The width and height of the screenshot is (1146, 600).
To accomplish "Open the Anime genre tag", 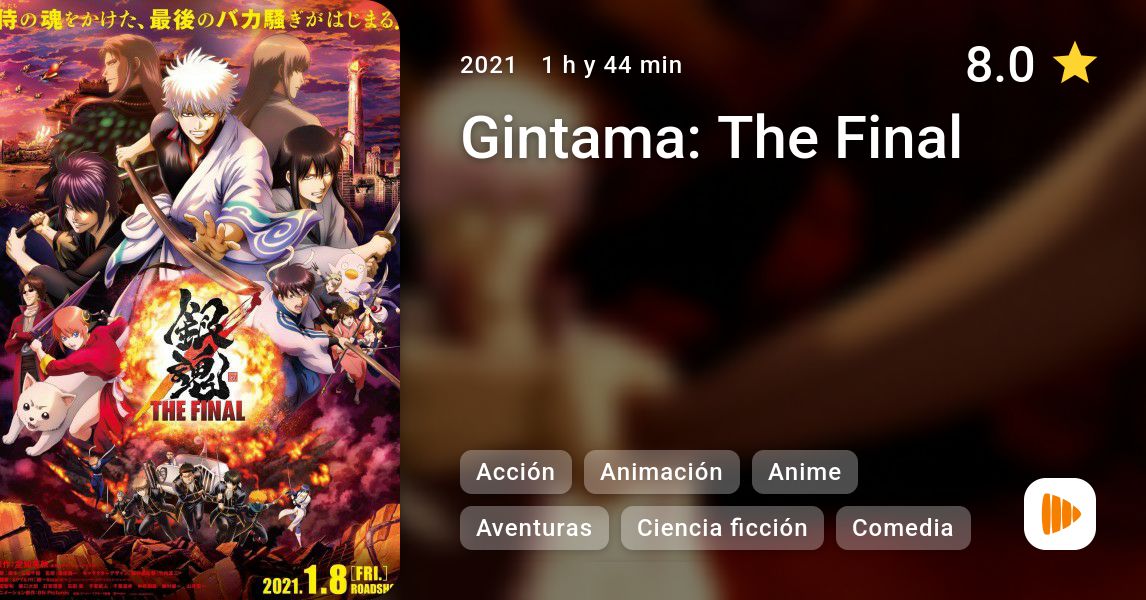I will pos(804,472).
